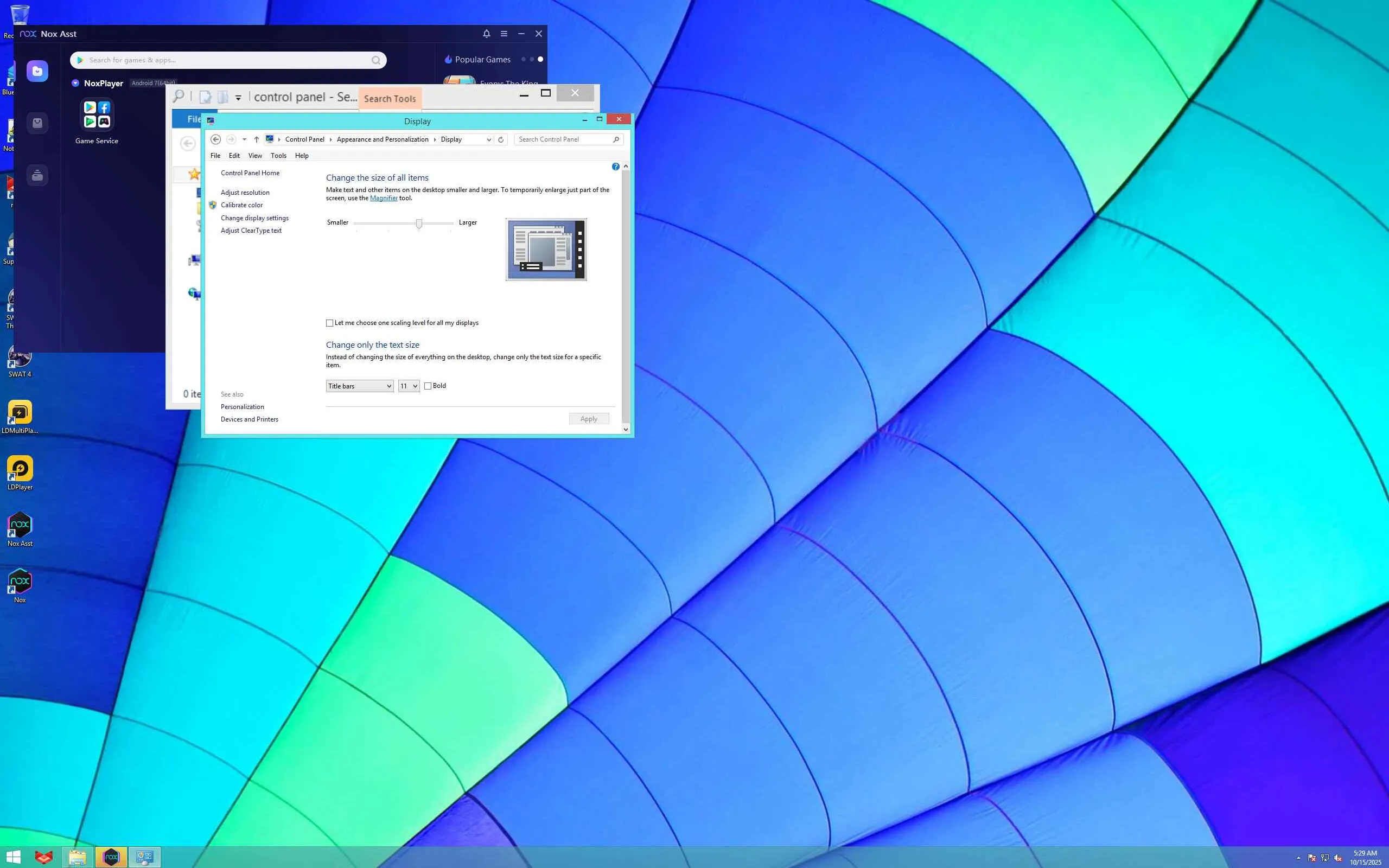Go back using Display window back arrow
The image size is (1389, 868).
coord(216,139)
